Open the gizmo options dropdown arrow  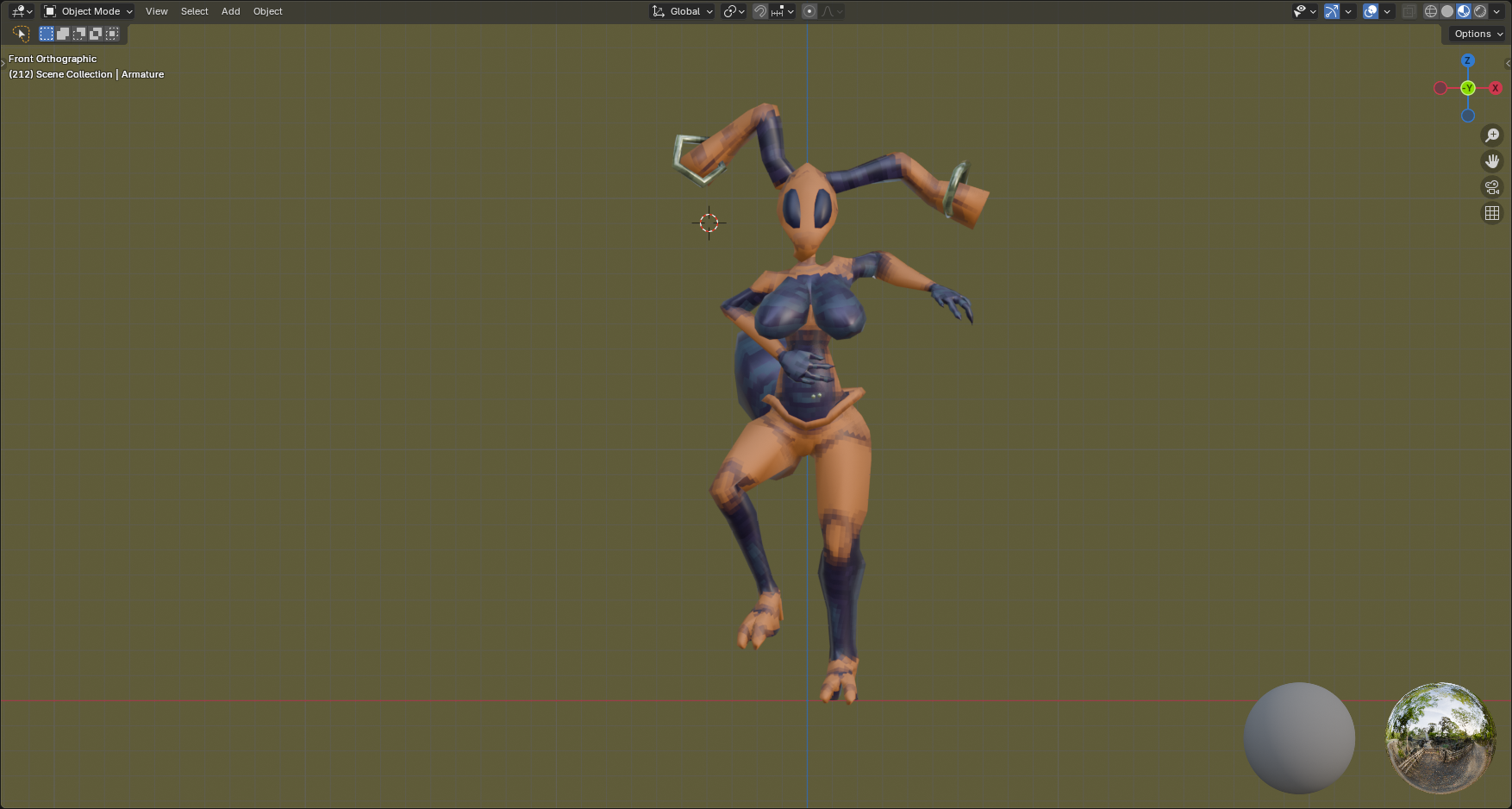point(1348,11)
